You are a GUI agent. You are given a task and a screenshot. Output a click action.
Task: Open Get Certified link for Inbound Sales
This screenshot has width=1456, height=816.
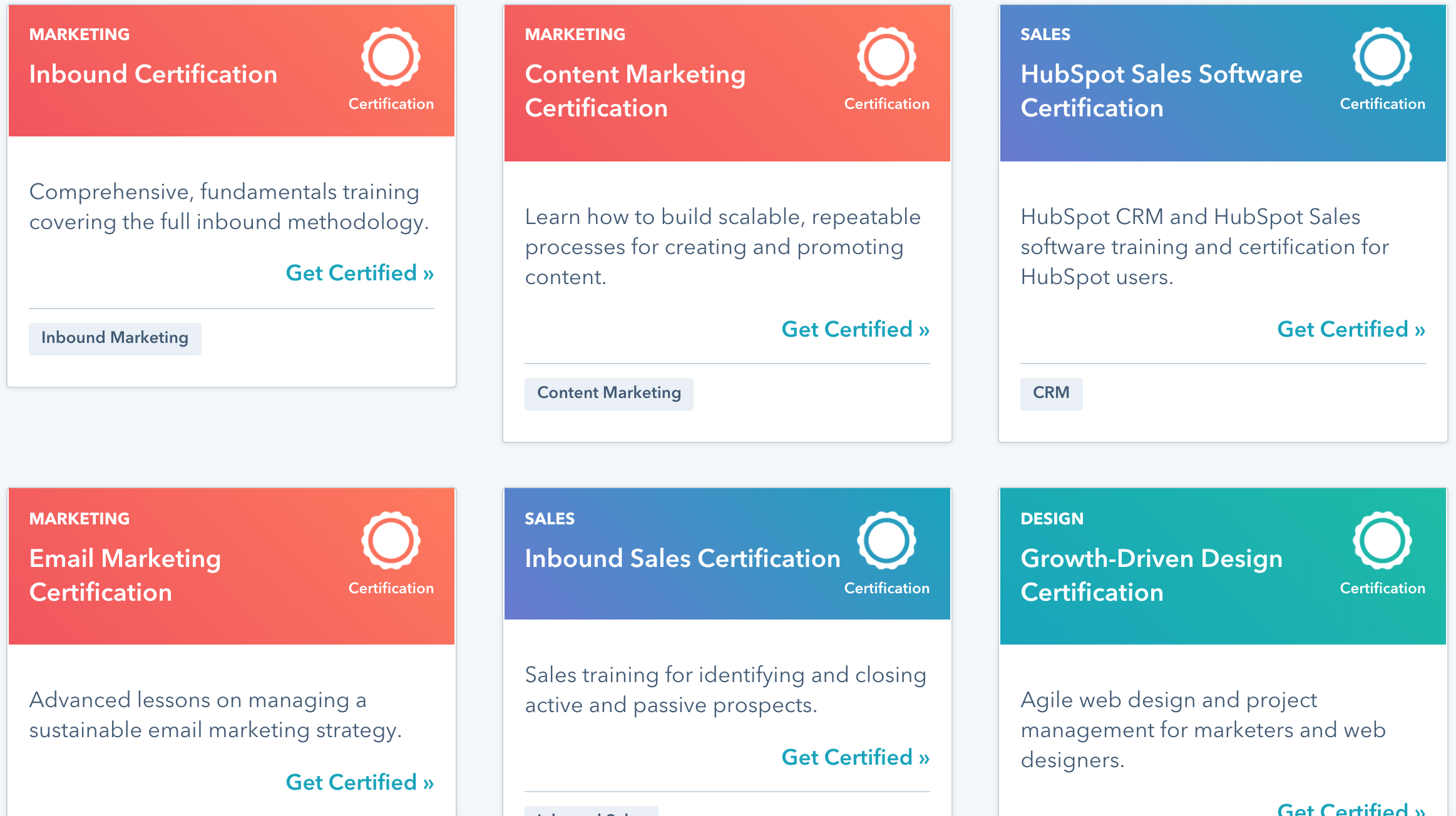click(x=856, y=757)
